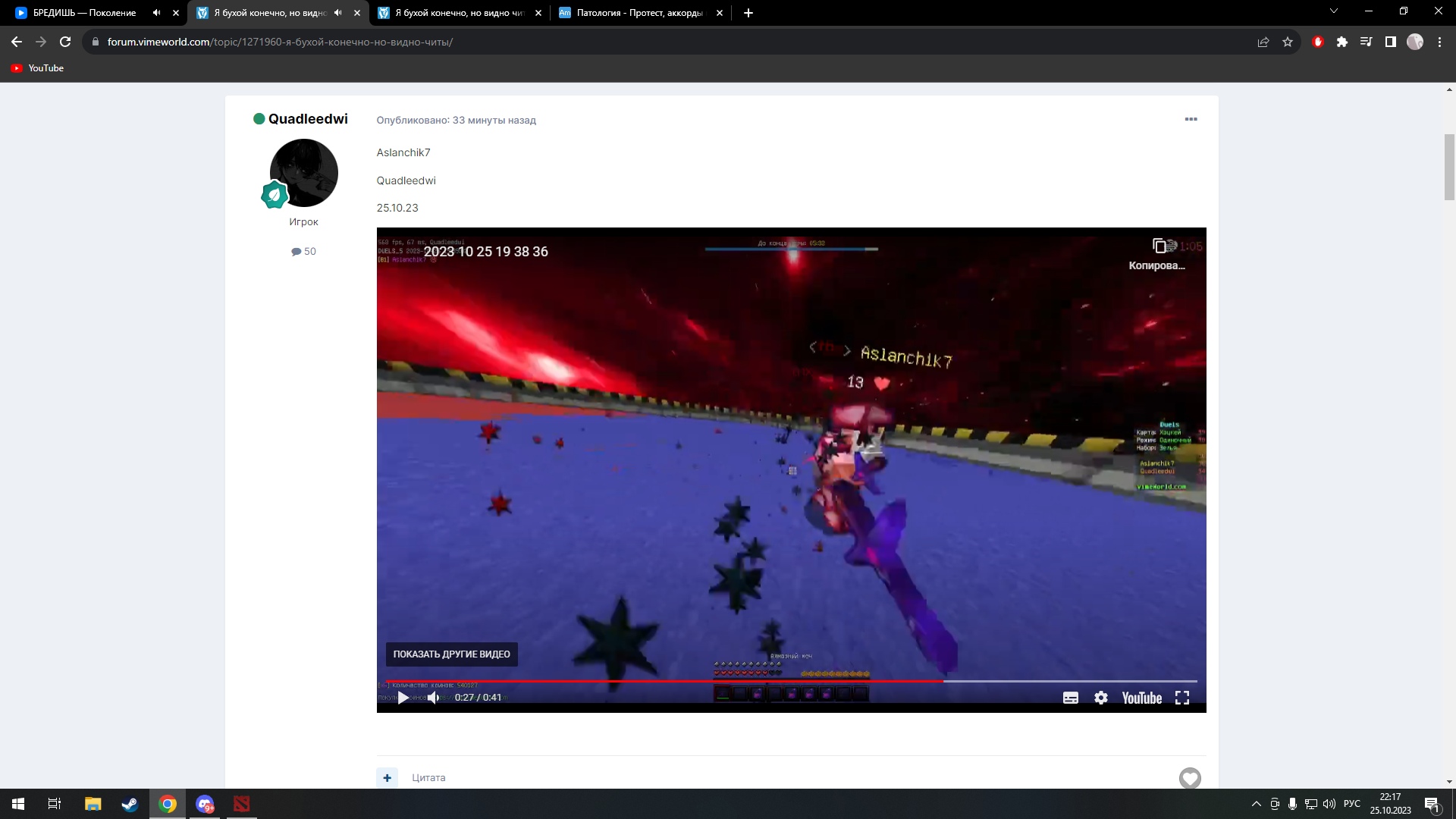Enable subtitles in the video player
Image resolution: width=1456 pixels, height=819 pixels.
[1071, 698]
